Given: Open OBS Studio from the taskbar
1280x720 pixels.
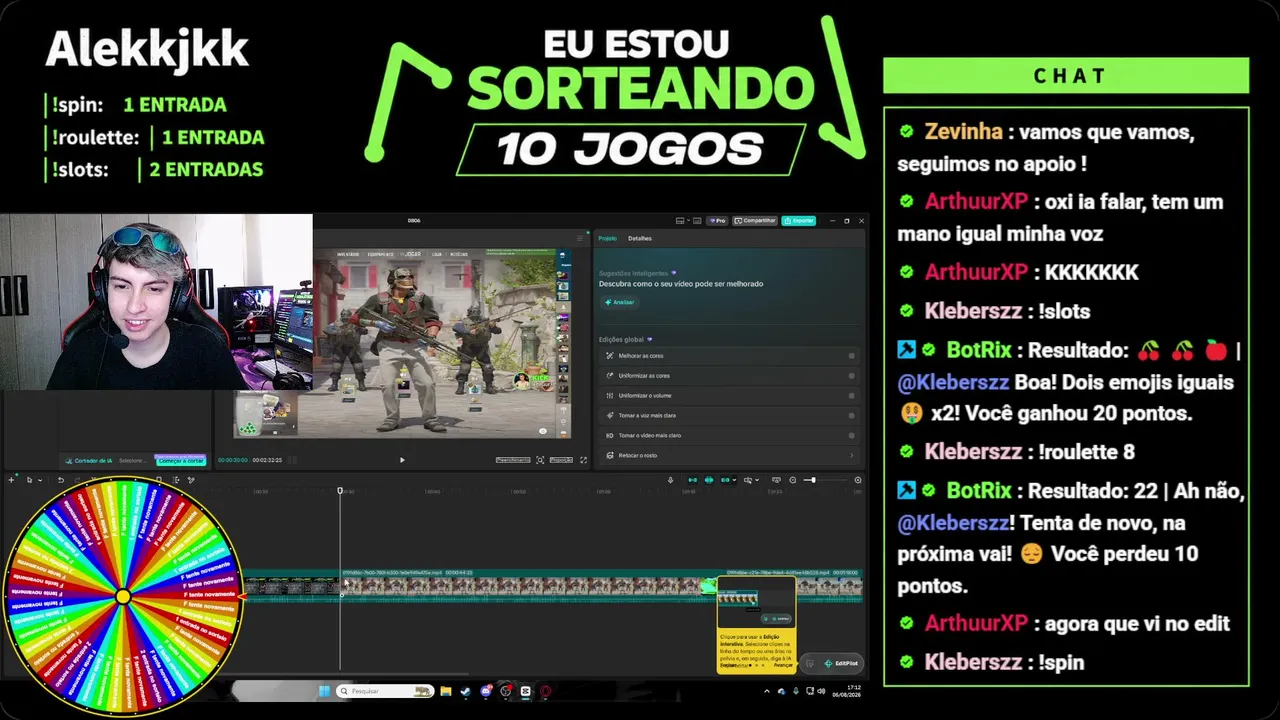Looking at the screenshot, I should coord(506,691).
